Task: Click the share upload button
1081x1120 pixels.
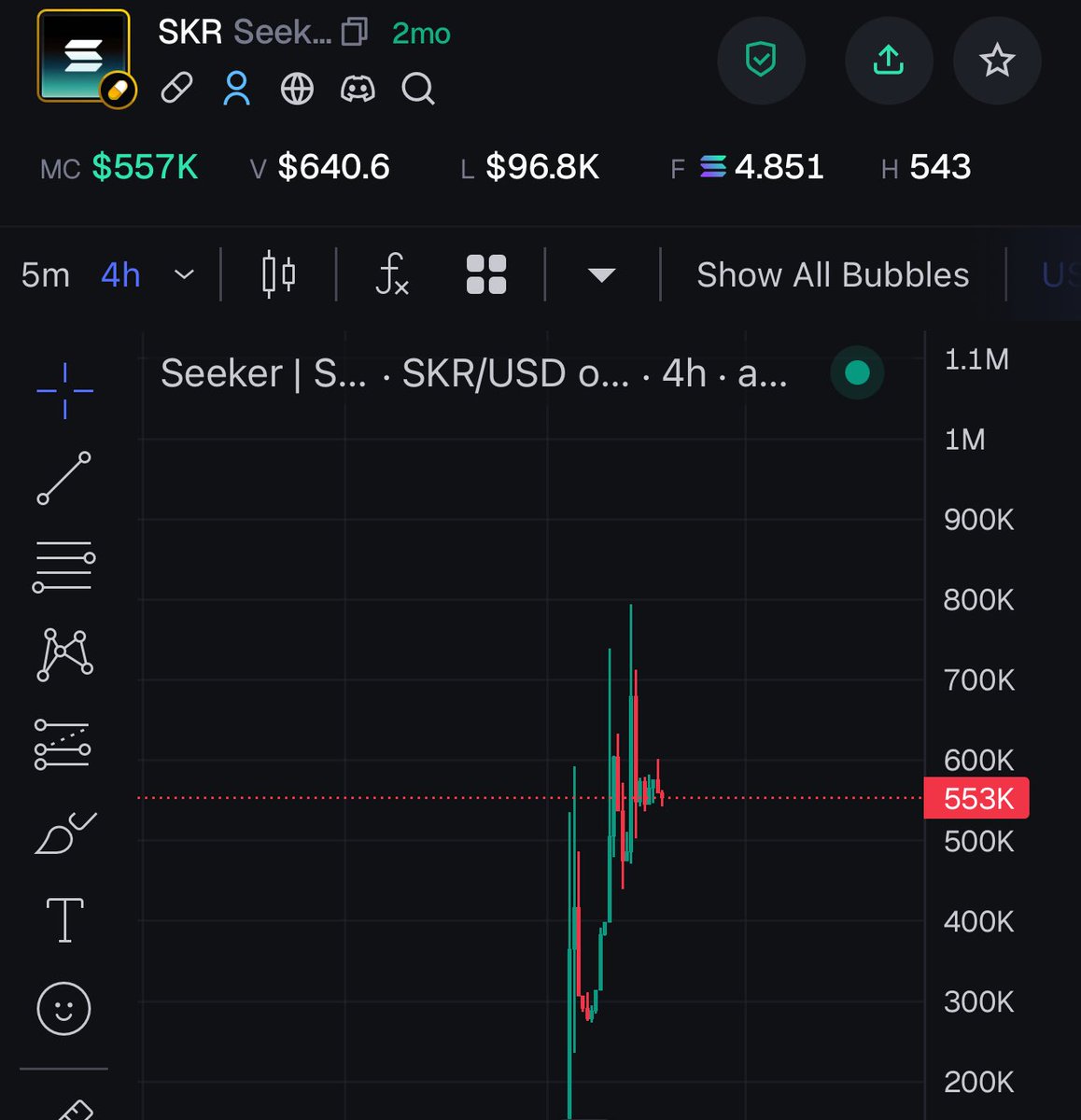Action: pyautogui.click(x=888, y=61)
